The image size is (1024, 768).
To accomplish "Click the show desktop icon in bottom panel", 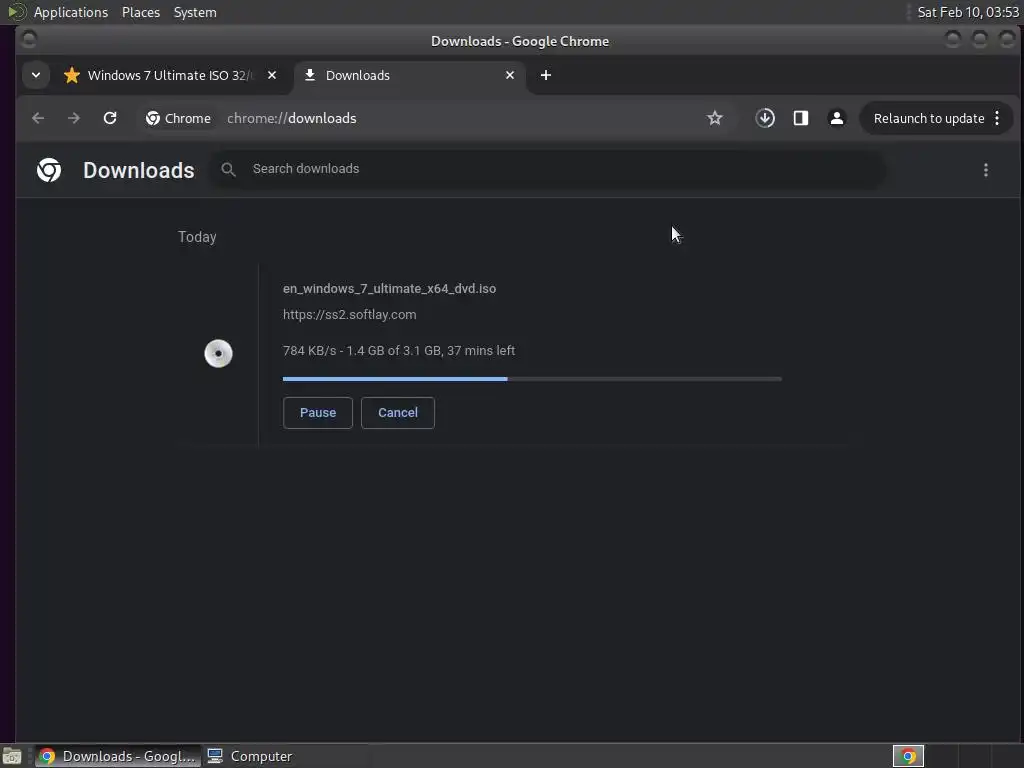I will [12, 756].
